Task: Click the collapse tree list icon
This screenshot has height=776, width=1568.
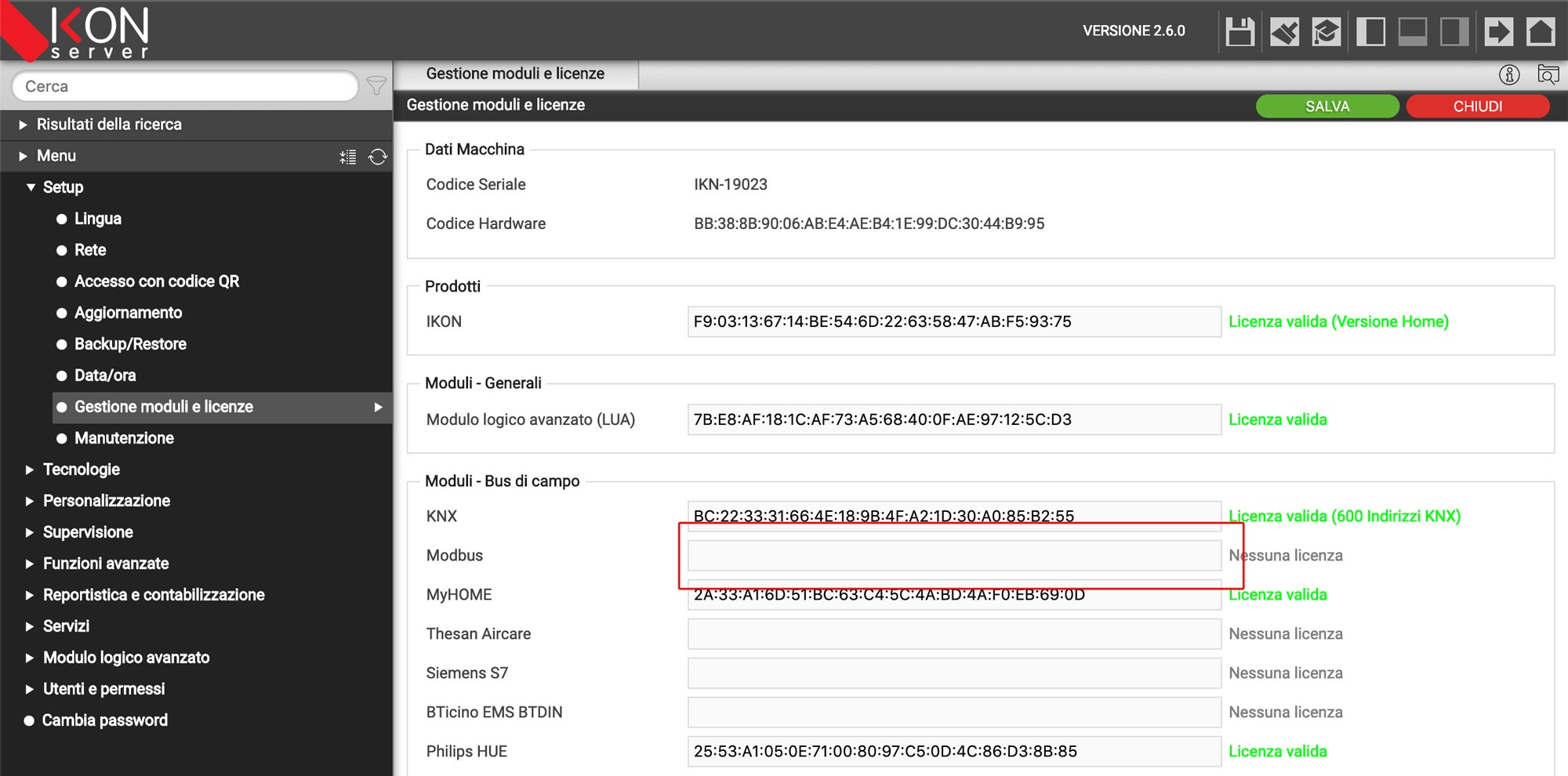Action: coord(348,157)
